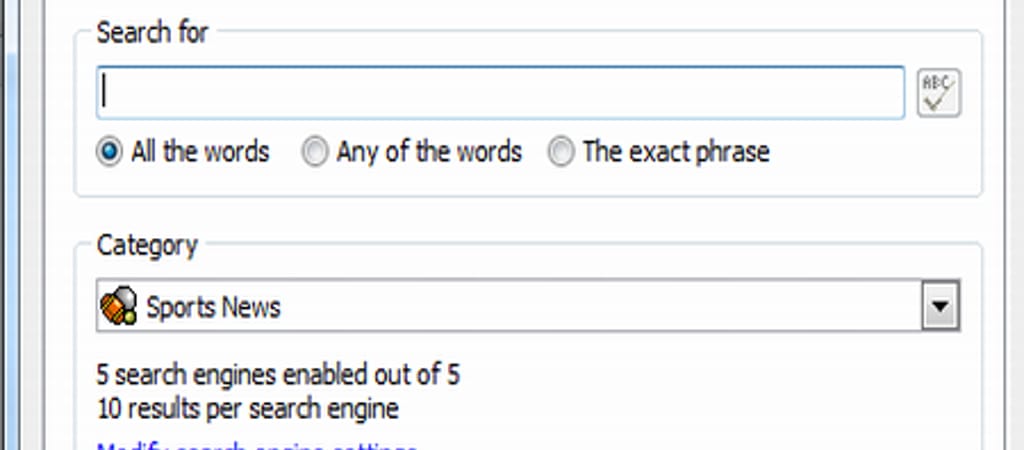This screenshot has width=1024, height=450.
Task: Click the 'Category' group heading
Action: pyautogui.click(x=146, y=244)
